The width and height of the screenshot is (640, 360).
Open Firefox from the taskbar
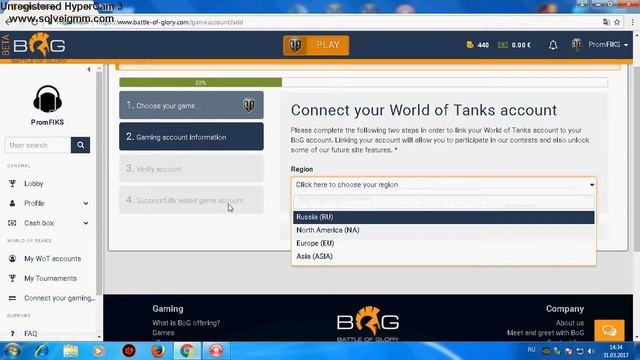pyautogui.click(x=158, y=351)
